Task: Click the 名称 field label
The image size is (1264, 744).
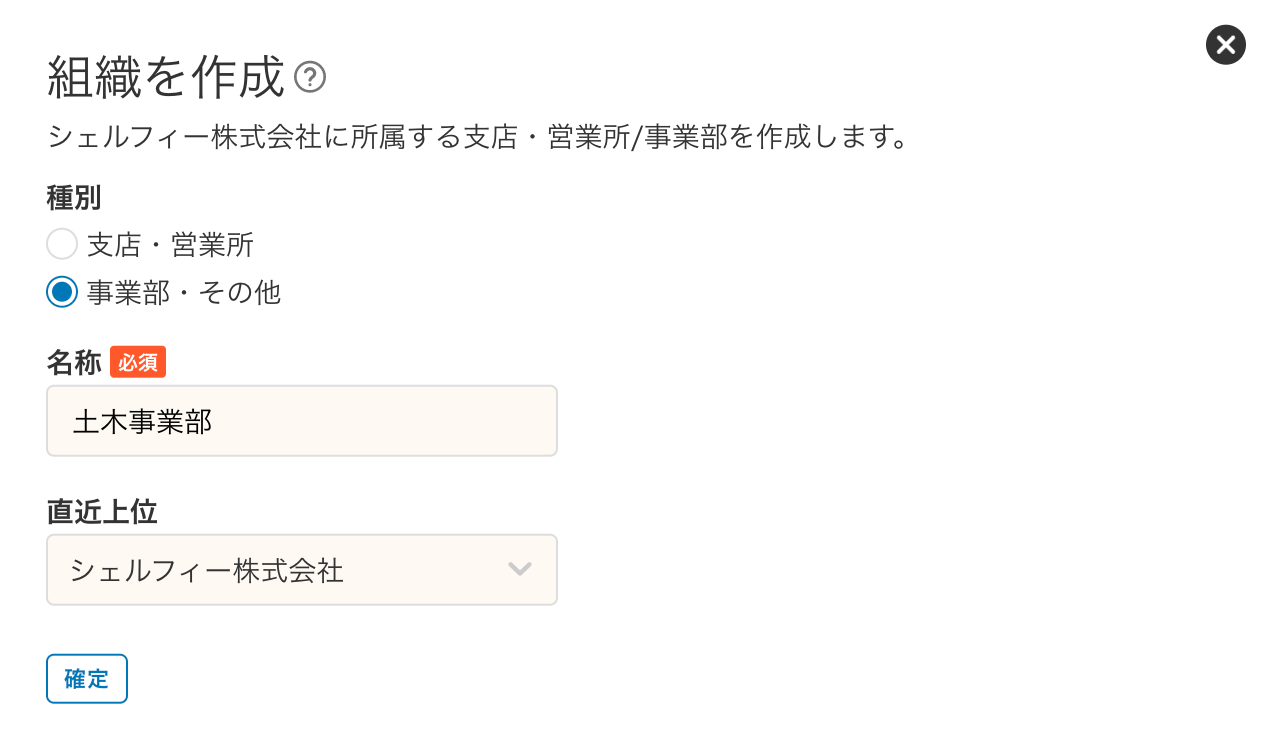Action: (x=74, y=363)
